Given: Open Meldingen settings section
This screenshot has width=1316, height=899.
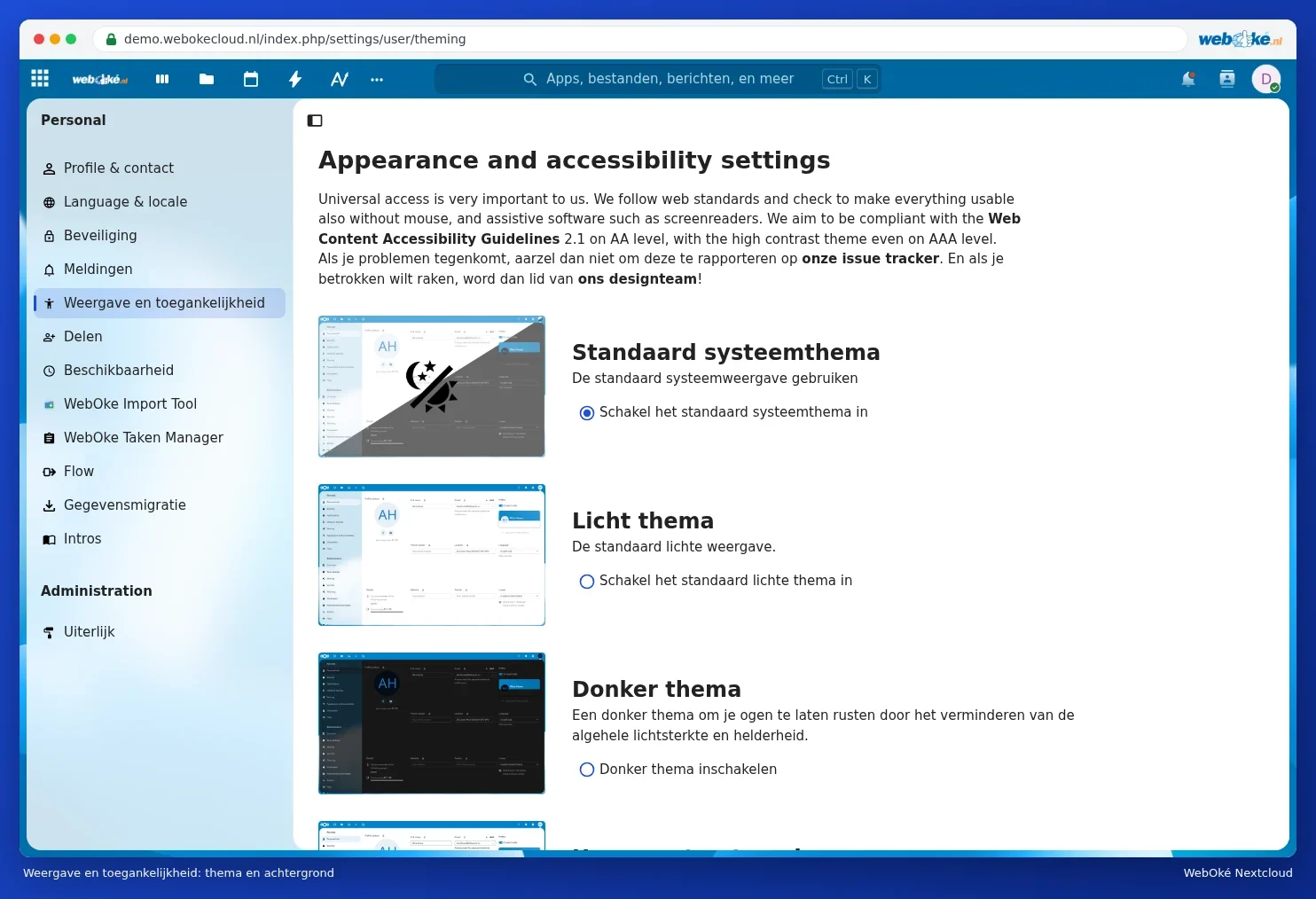Looking at the screenshot, I should tap(160, 269).
